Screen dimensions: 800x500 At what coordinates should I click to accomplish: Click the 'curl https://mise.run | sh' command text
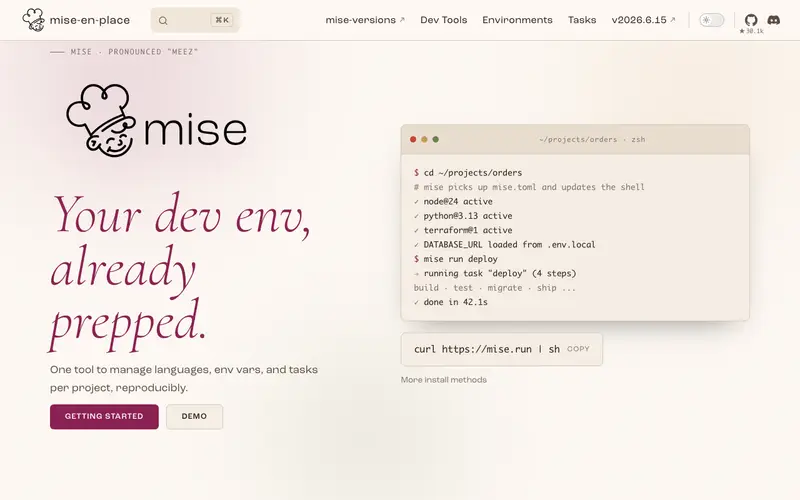pos(487,349)
